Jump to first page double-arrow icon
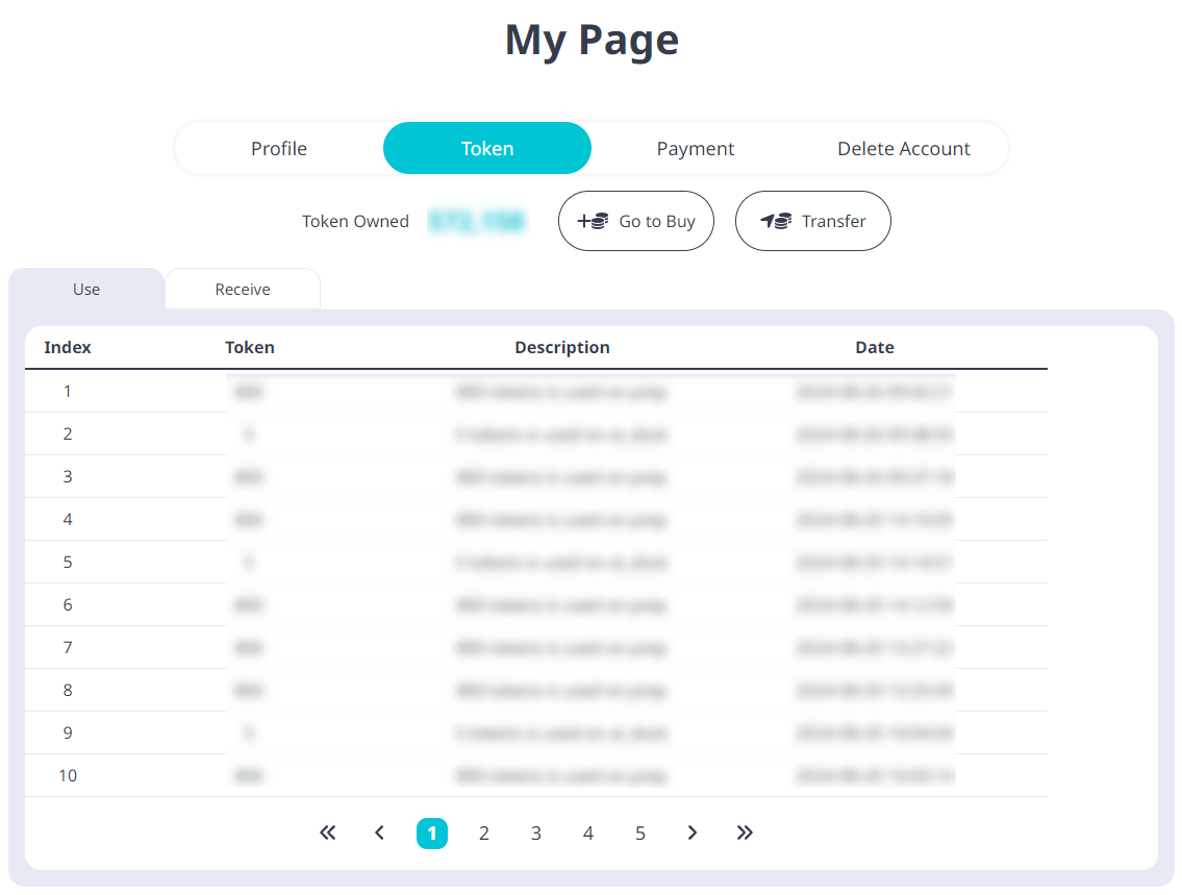This screenshot has width=1182, height=895. coord(327,833)
